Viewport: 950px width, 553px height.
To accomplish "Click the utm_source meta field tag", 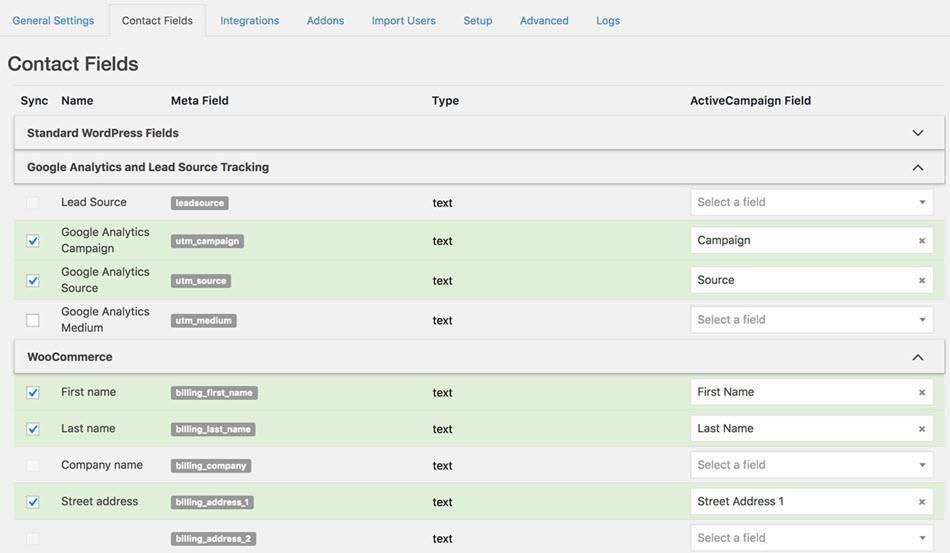I will pyautogui.click(x=201, y=281).
